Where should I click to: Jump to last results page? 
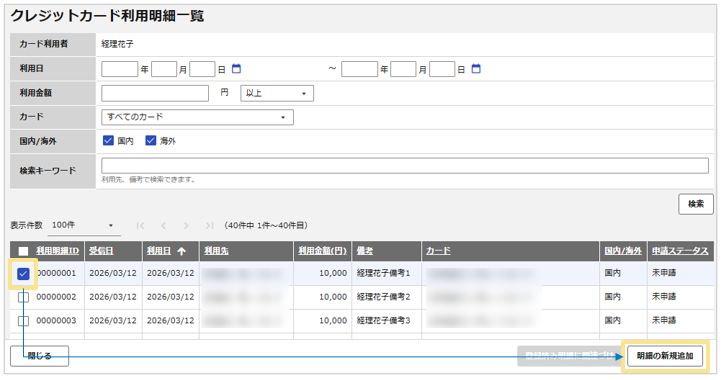[209, 226]
